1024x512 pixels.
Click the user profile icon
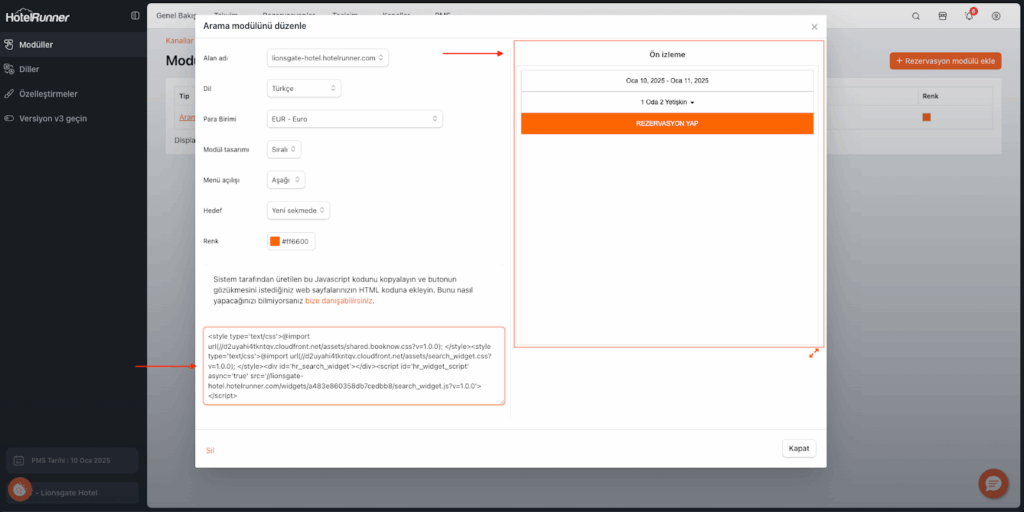[995, 16]
